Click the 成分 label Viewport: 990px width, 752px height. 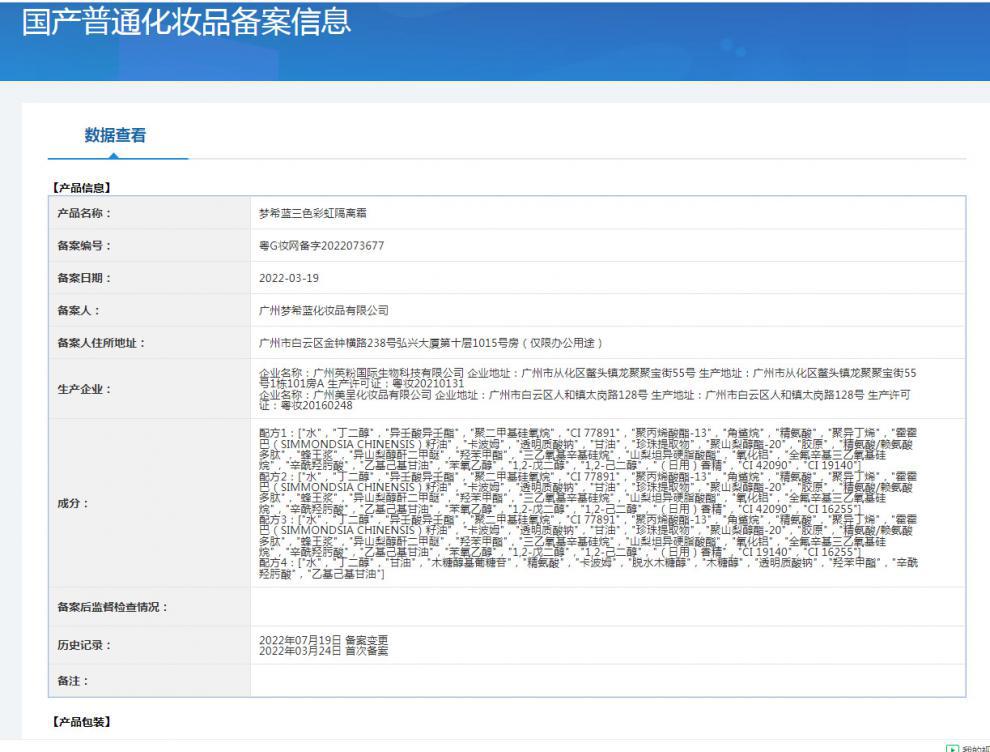pos(73,503)
